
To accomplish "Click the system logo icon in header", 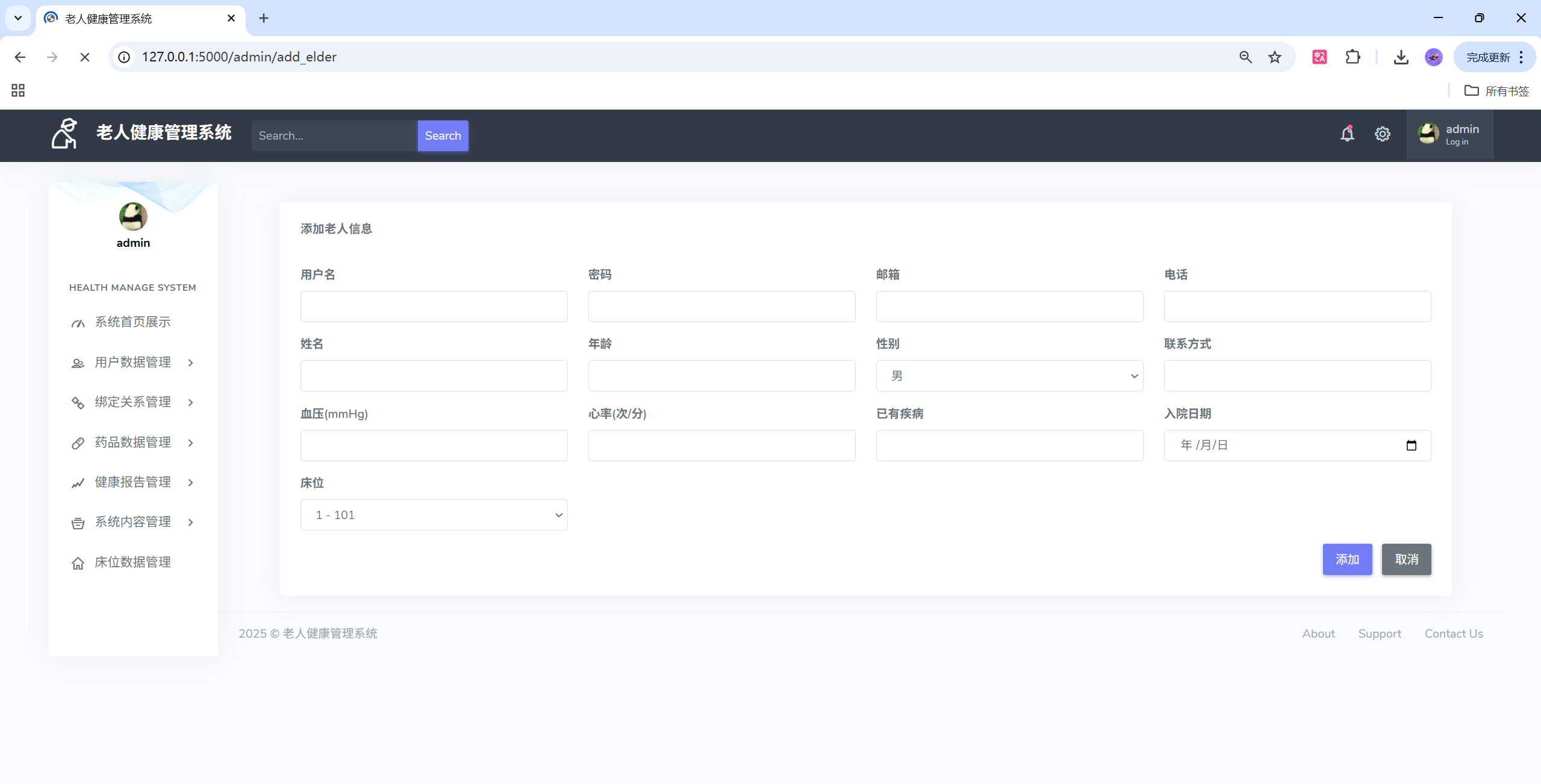I will click(x=64, y=134).
